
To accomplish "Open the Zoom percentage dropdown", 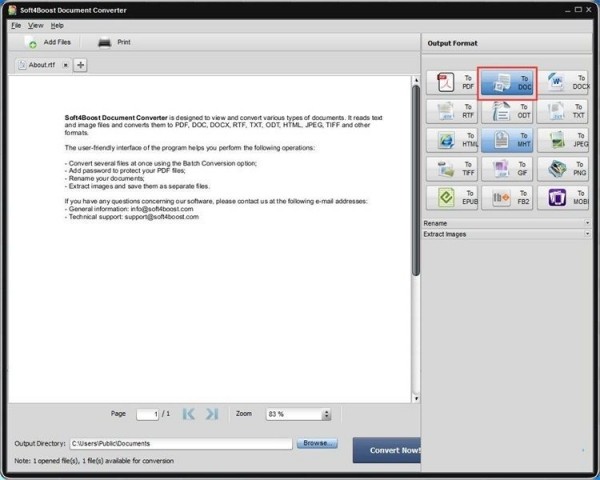I will pyautogui.click(x=326, y=414).
